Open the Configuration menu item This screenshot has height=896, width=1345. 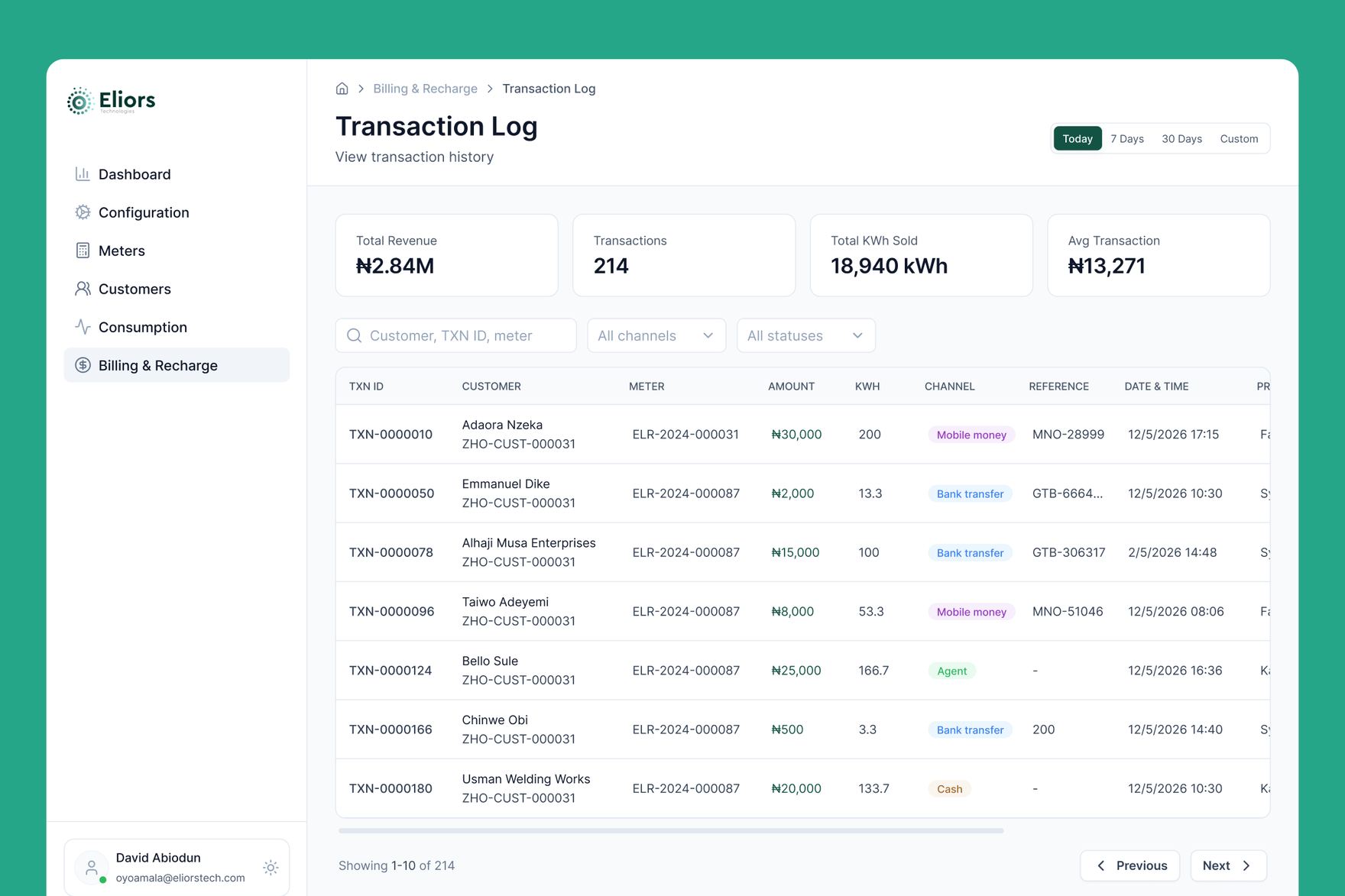click(x=177, y=212)
